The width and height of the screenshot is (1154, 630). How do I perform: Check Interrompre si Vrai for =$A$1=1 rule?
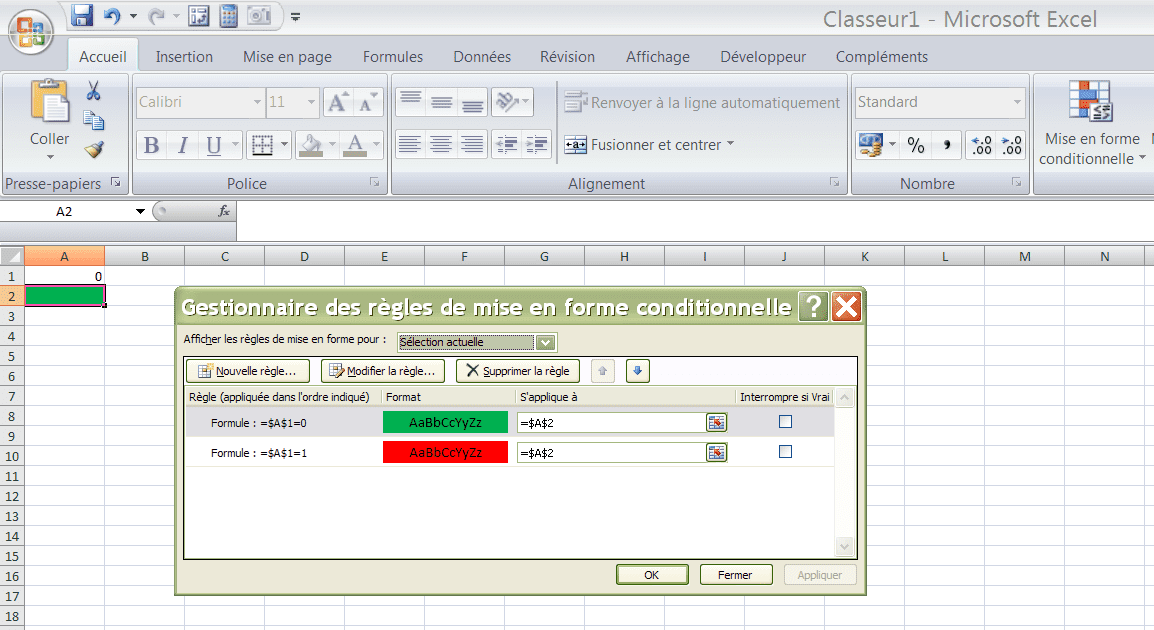pos(785,452)
